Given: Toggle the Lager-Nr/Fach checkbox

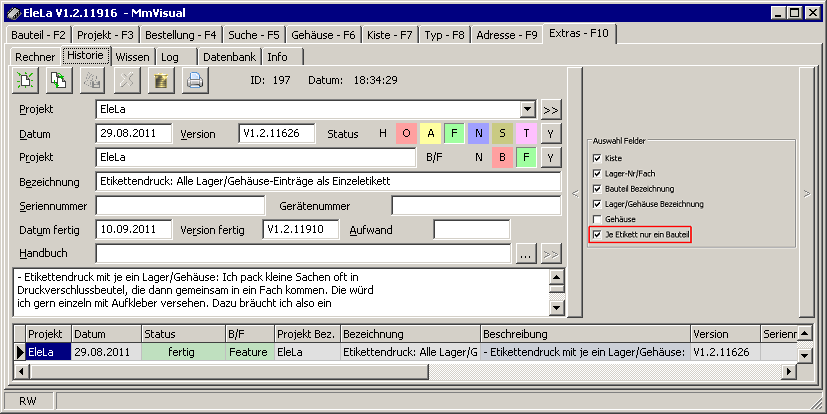Looking at the screenshot, I should [x=597, y=174].
